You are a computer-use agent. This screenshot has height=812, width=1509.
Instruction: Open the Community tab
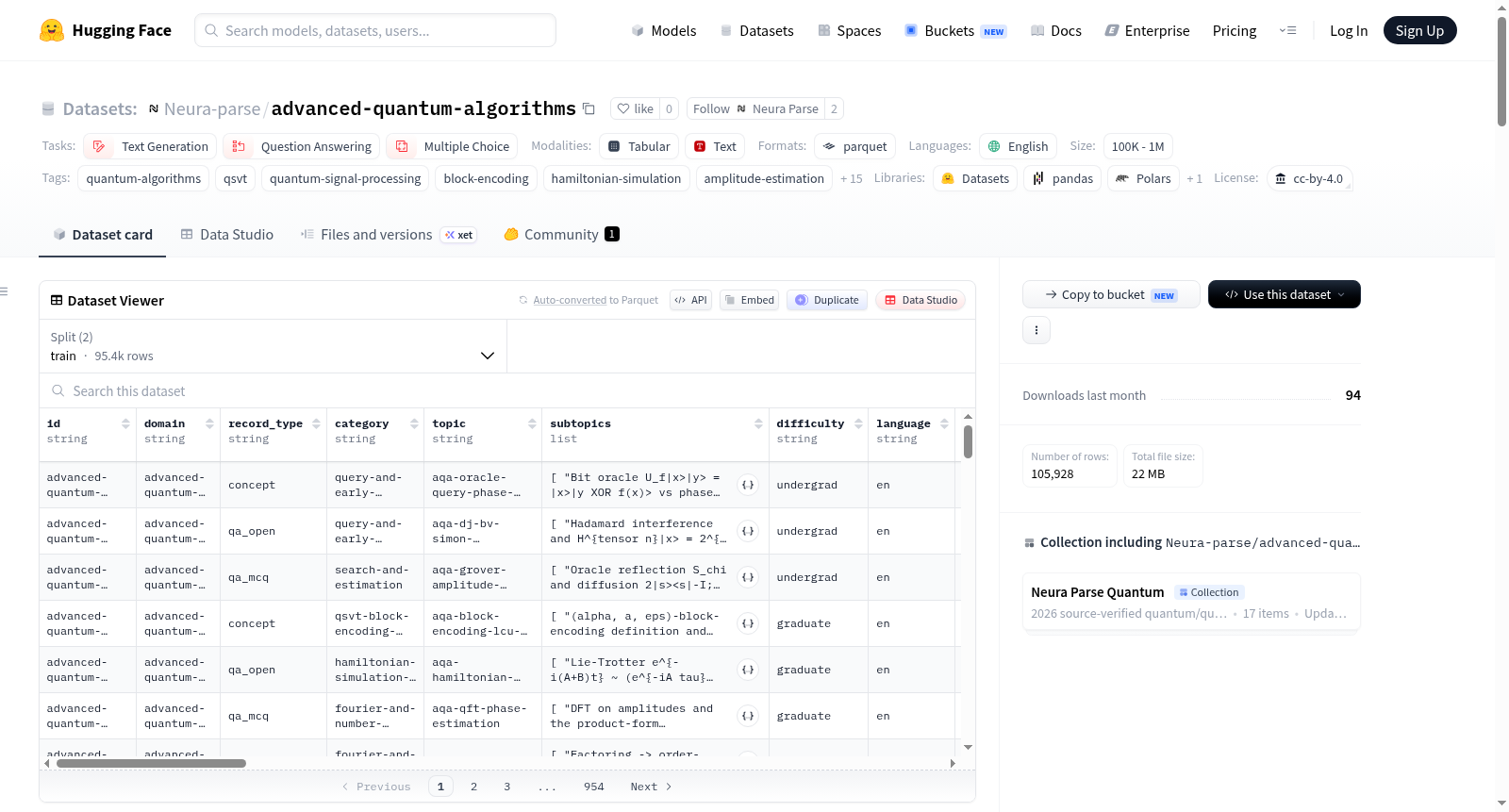click(561, 235)
